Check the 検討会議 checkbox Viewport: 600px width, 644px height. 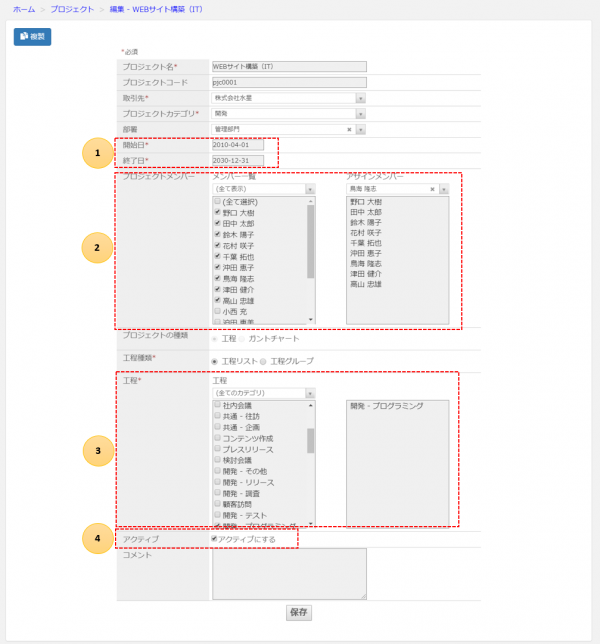(218, 460)
